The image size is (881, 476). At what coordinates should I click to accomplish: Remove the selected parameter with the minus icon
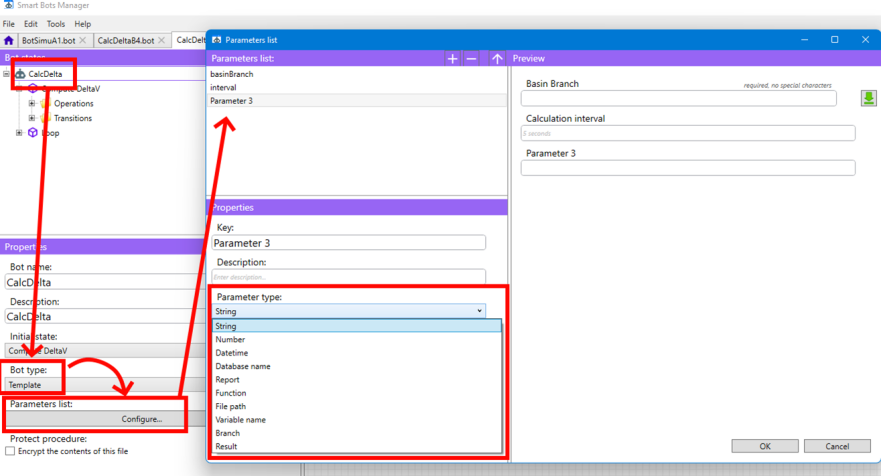point(472,59)
